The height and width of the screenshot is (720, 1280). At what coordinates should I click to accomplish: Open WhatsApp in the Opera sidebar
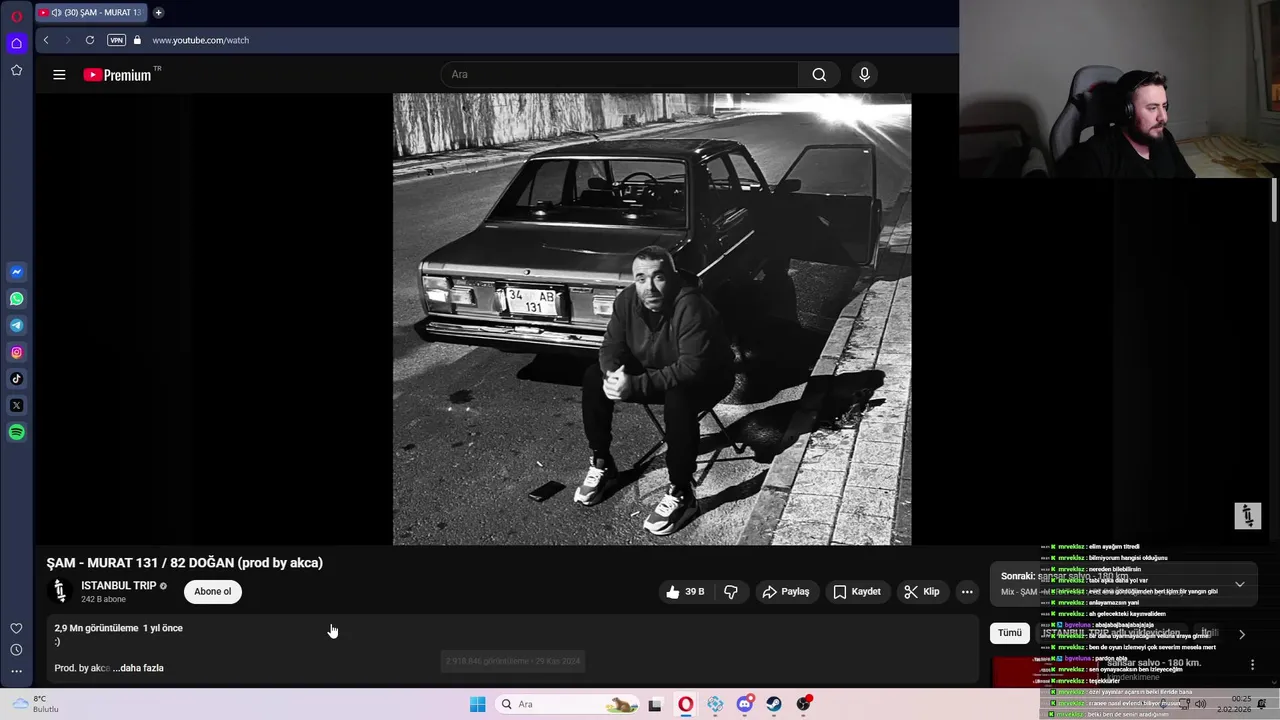click(x=16, y=299)
